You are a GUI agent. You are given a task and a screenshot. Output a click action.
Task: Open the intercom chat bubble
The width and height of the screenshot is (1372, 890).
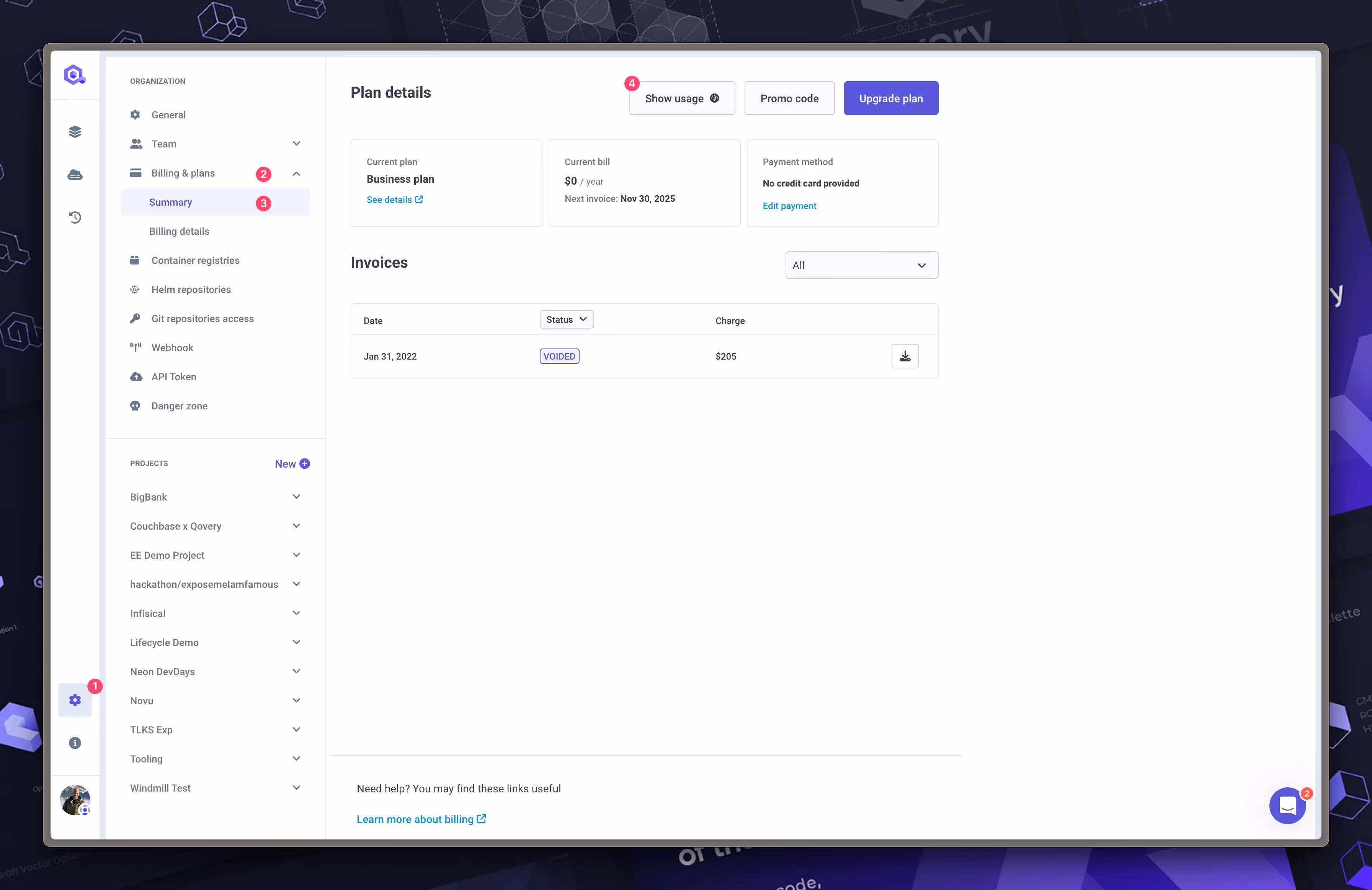tap(1288, 806)
